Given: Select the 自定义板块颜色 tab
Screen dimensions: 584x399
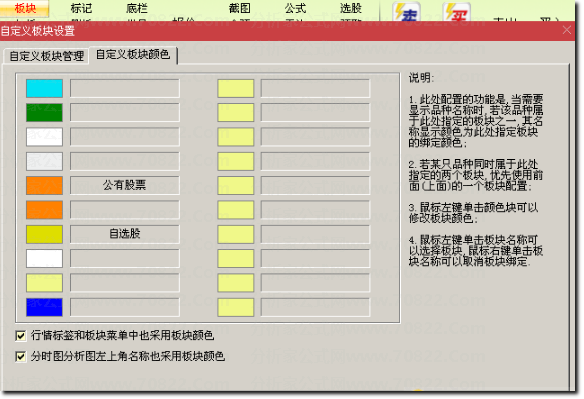Looking at the screenshot, I should (x=133, y=55).
